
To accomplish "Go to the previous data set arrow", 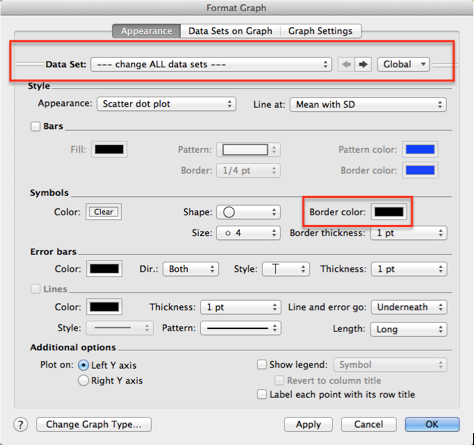I will (346, 64).
